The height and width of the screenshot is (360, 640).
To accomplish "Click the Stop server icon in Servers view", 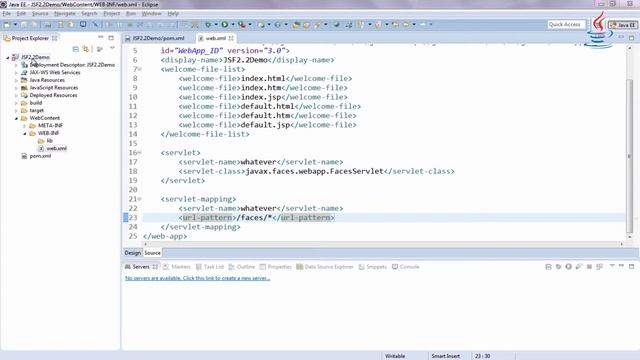I will [x=589, y=267].
